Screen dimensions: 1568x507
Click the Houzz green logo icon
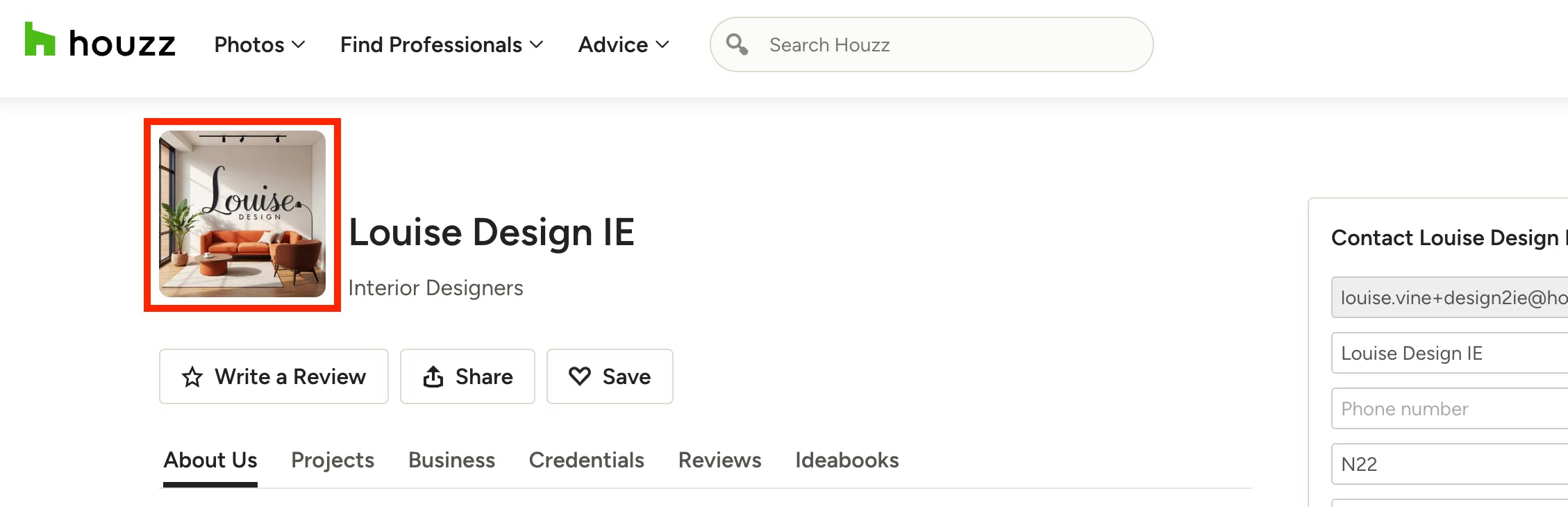click(x=40, y=39)
